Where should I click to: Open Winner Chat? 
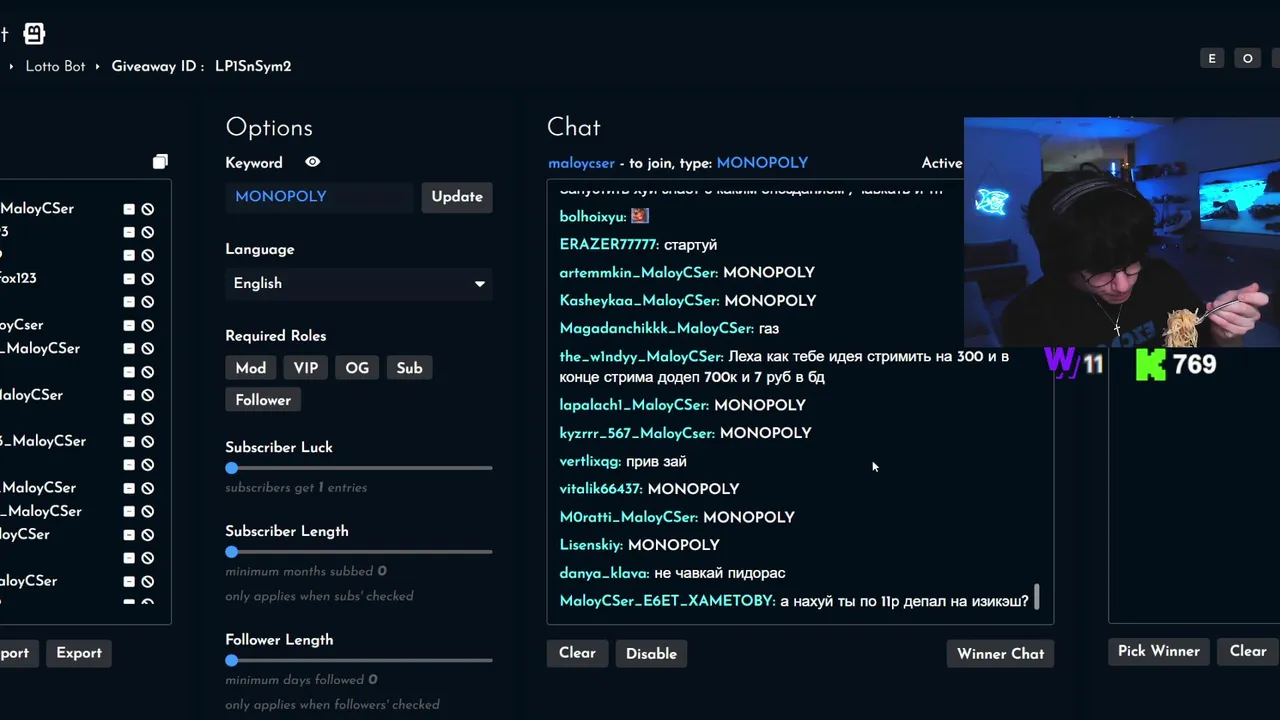point(1000,653)
